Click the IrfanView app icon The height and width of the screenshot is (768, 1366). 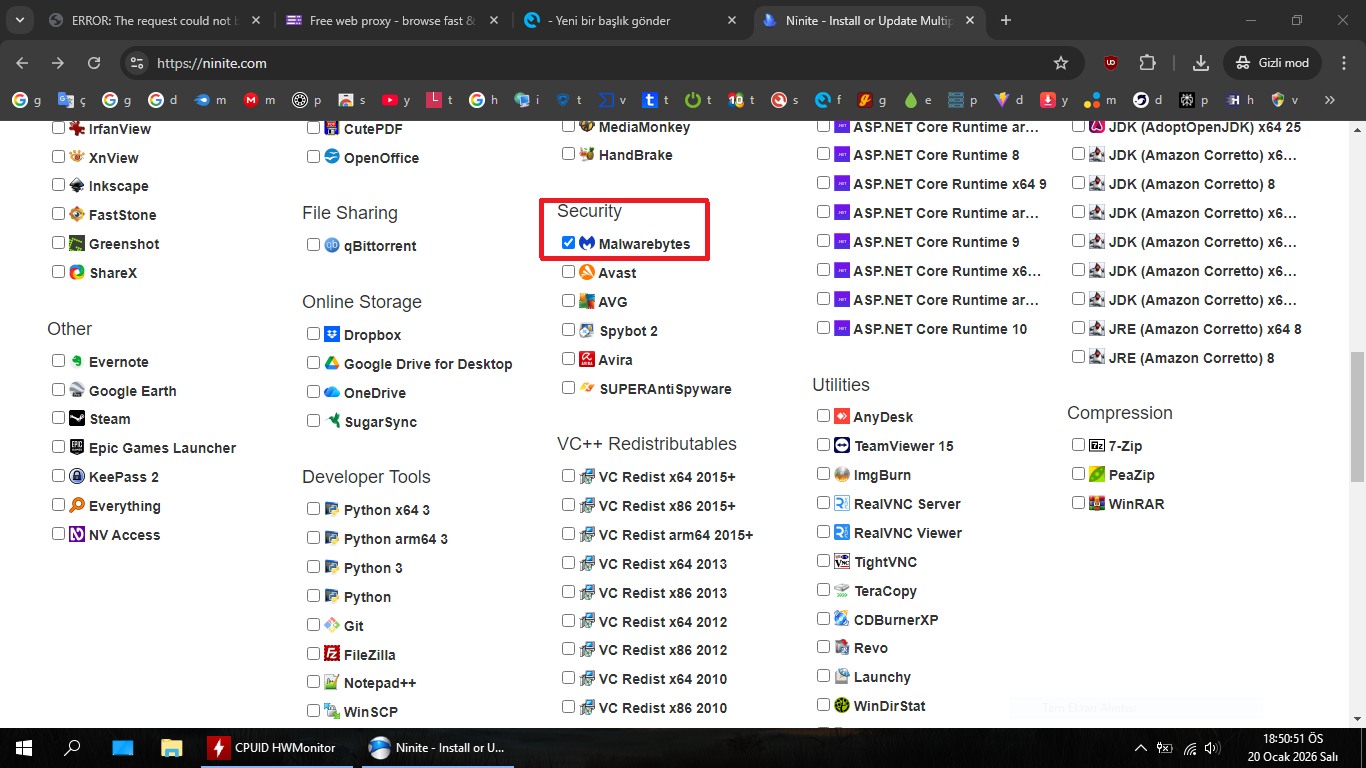(x=77, y=129)
